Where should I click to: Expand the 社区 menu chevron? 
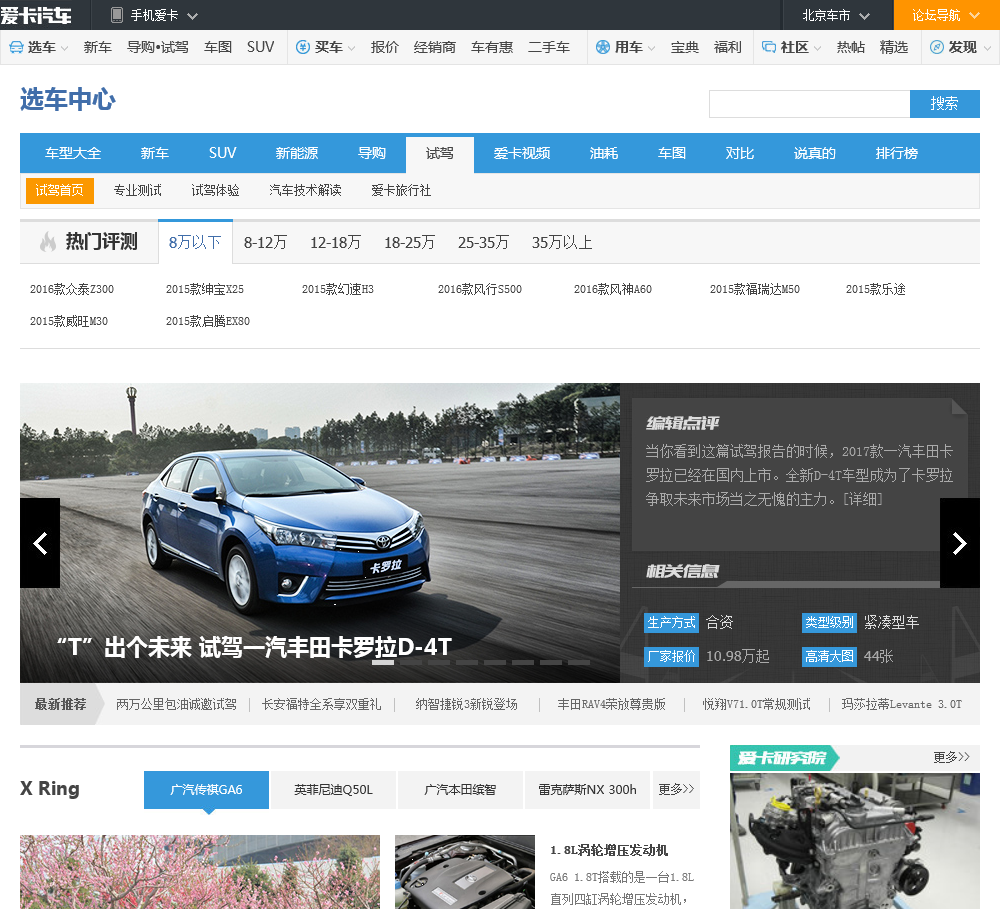point(818,48)
